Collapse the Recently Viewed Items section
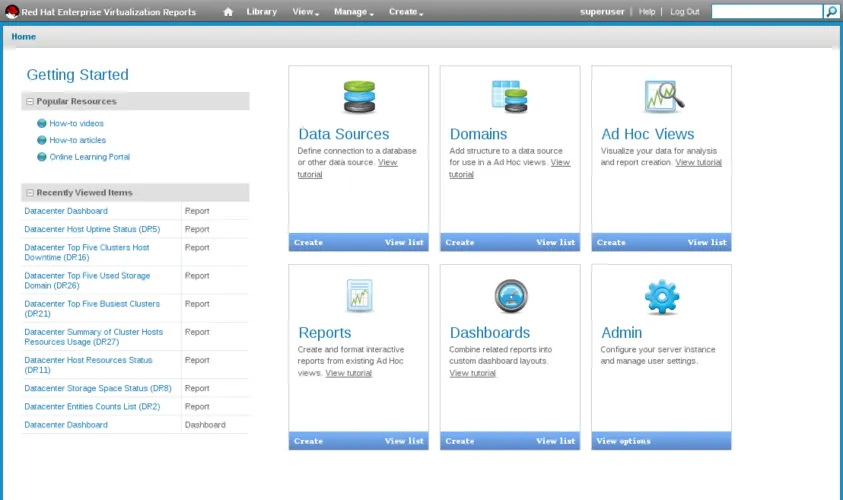This screenshot has height=500, width=843. pos(30,192)
